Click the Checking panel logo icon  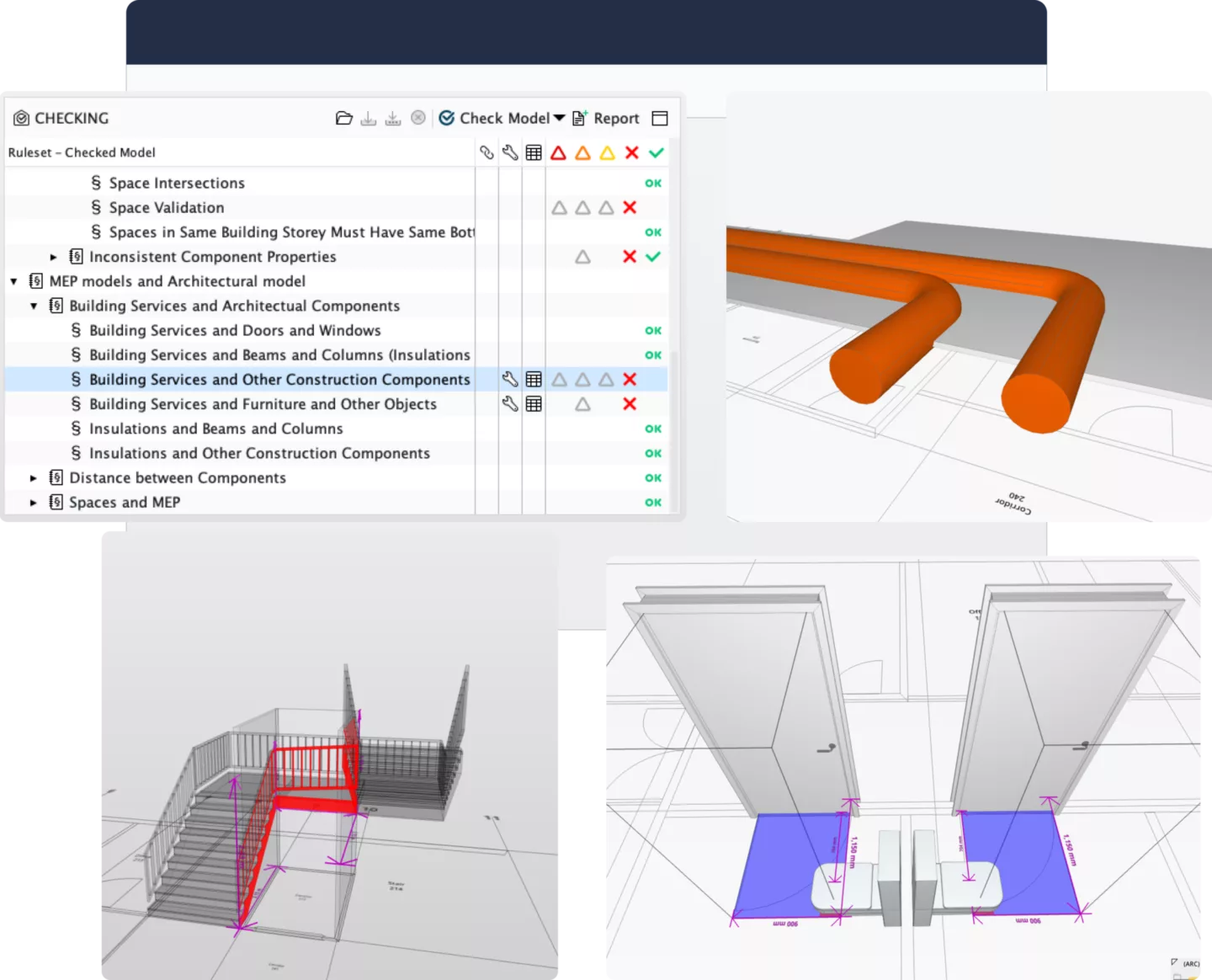coord(21,118)
